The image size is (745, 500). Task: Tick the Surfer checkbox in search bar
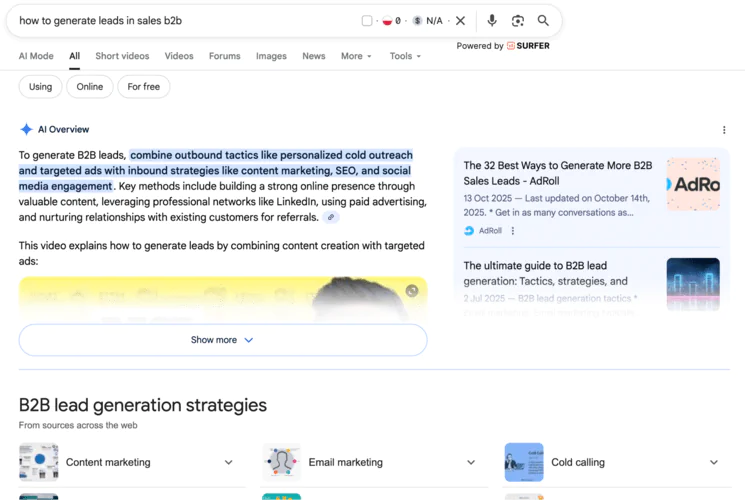click(x=367, y=20)
